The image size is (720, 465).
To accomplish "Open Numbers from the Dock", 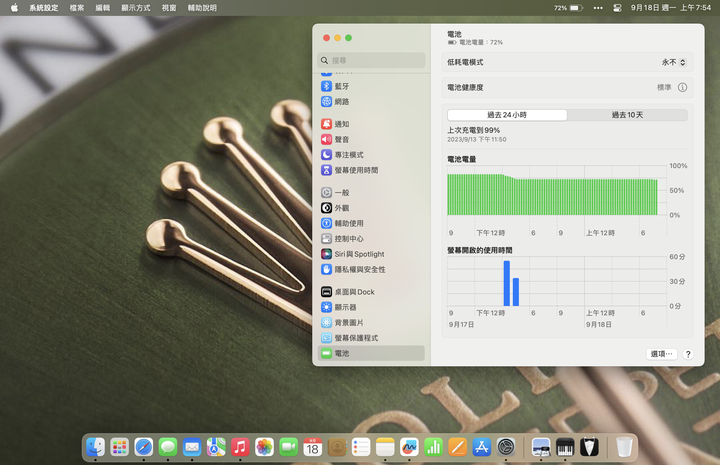I will click(x=433, y=447).
